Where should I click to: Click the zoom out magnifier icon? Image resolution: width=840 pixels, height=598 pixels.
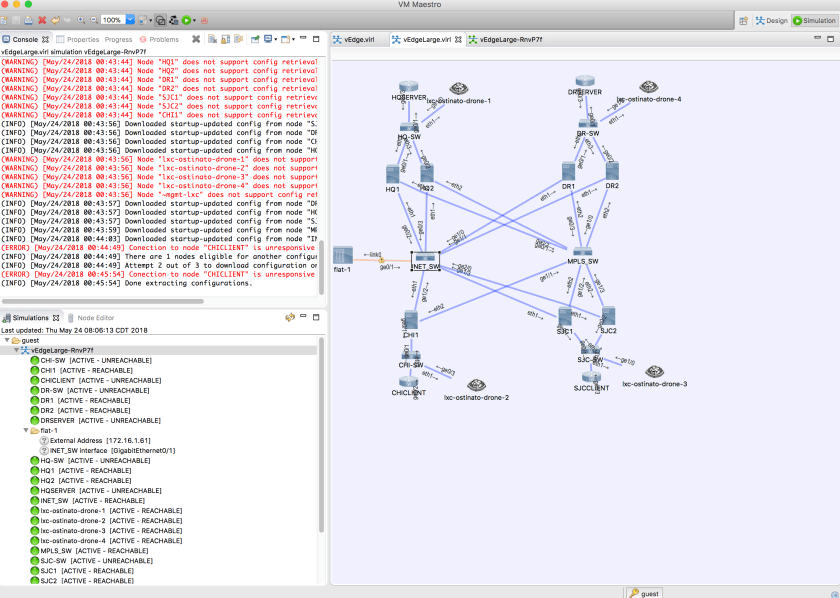point(93,20)
